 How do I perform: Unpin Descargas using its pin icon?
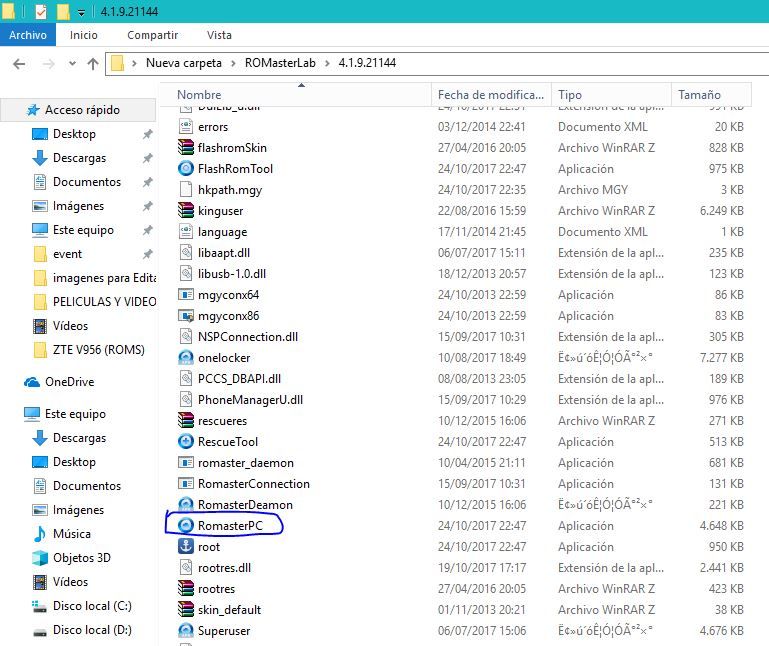tap(147, 158)
